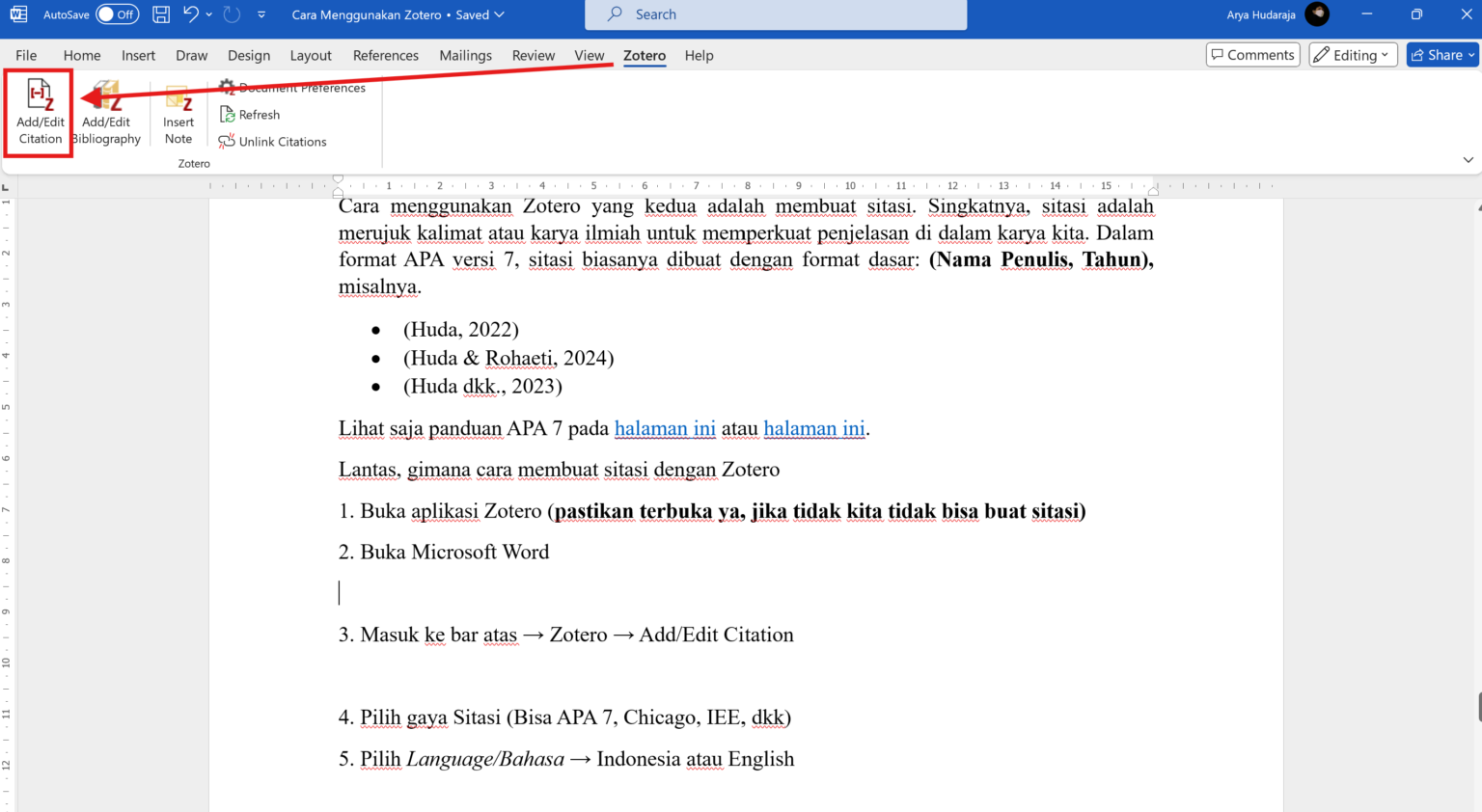Image resolution: width=1482 pixels, height=812 pixels.
Task: Switch to the View tab
Action: pyautogui.click(x=589, y=55)
